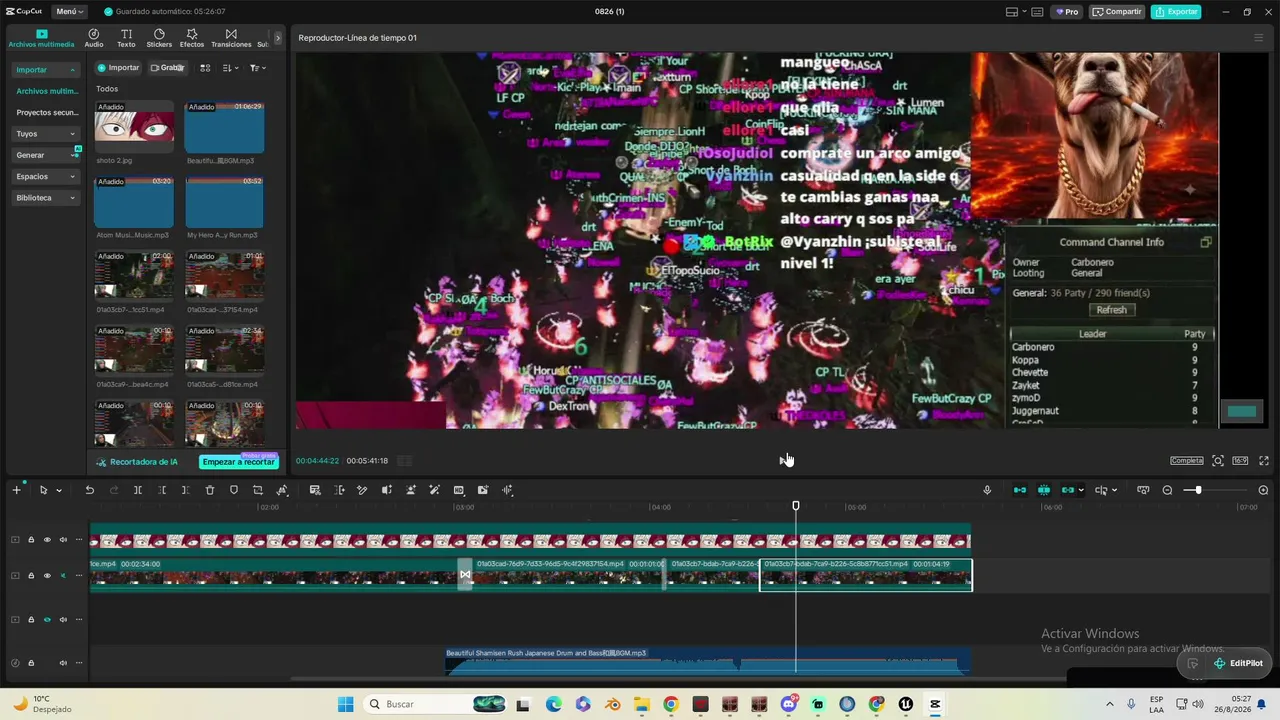Open the media sort order dropdown
The width and height of the screenshot is (1280, 720).
230,68
